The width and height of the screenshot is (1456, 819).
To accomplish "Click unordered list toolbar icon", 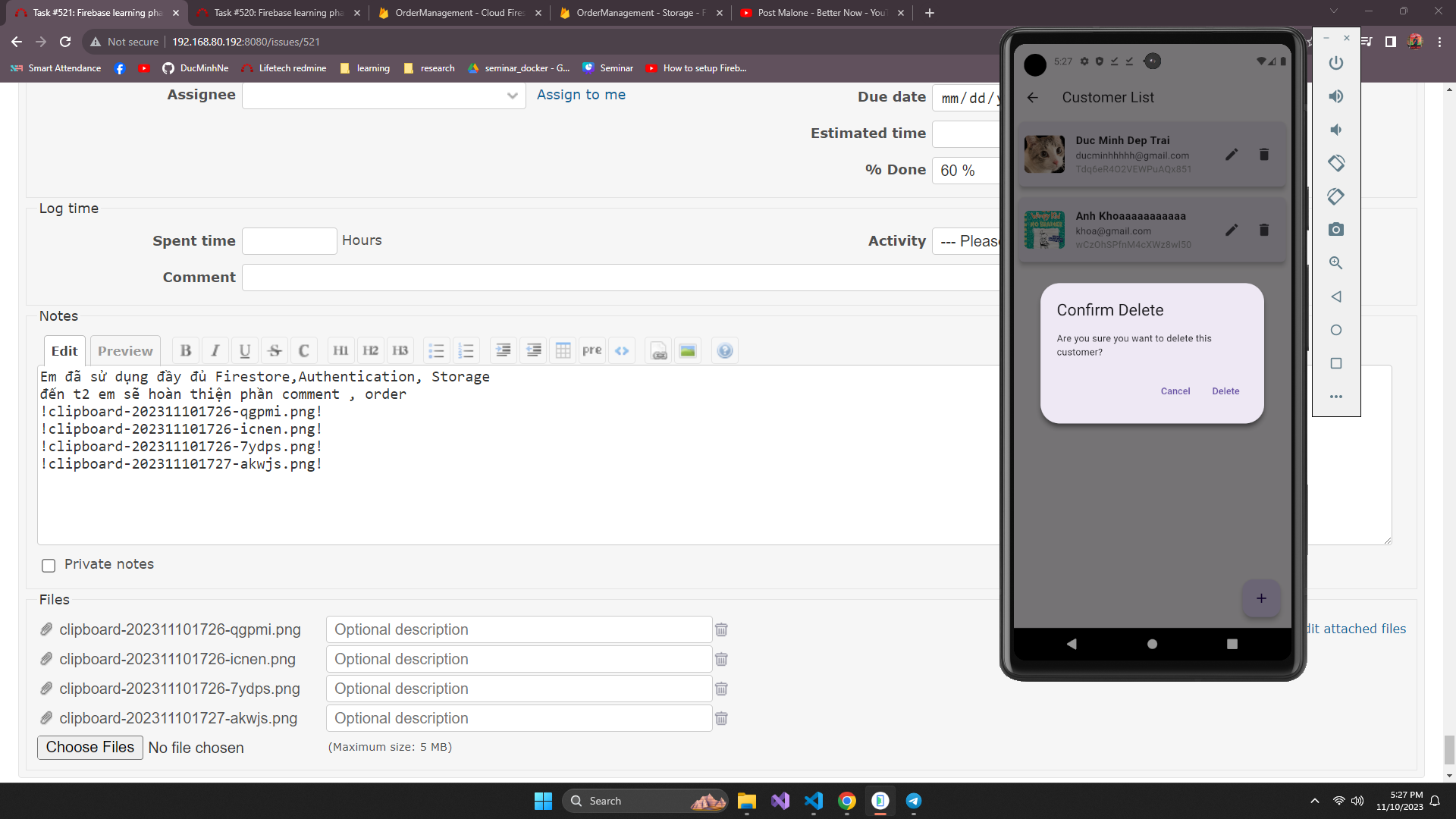I will pos(436,350).
